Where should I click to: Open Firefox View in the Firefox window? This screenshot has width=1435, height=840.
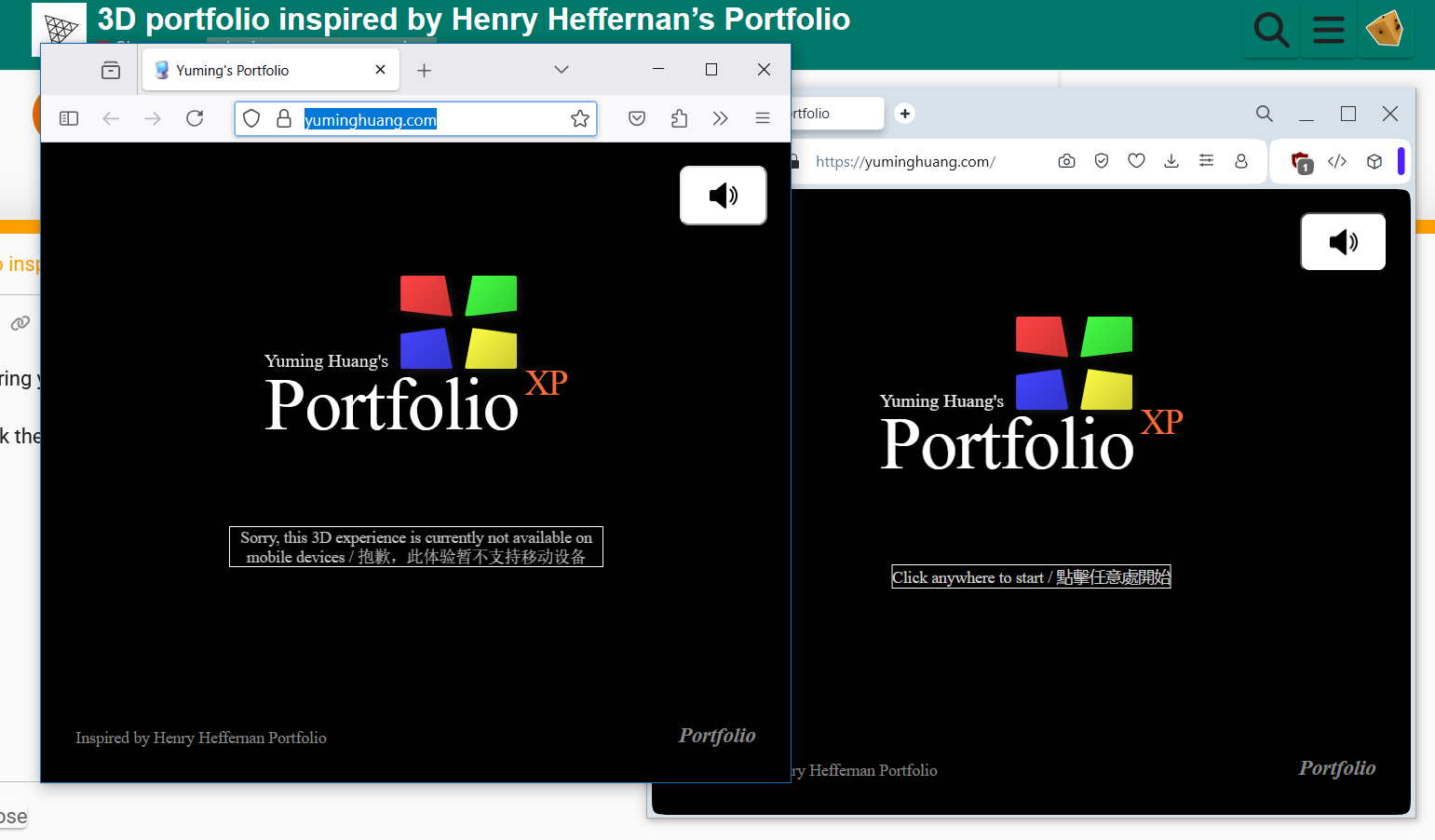(111, 70)
